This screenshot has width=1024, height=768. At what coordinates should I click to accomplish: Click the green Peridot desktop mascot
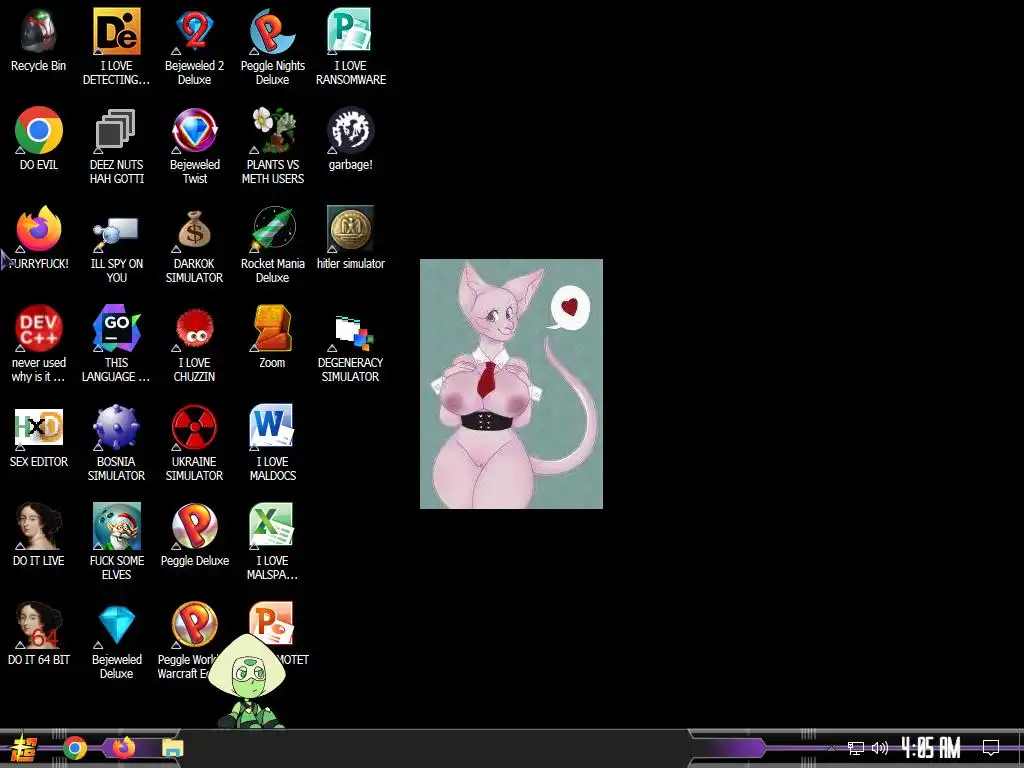tap(249, 680)
